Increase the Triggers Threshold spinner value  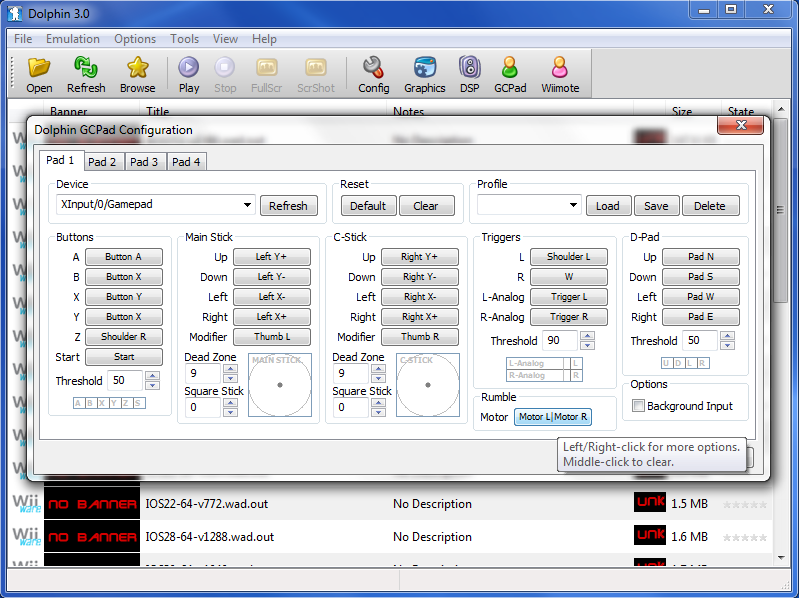[x=587, y=336]
